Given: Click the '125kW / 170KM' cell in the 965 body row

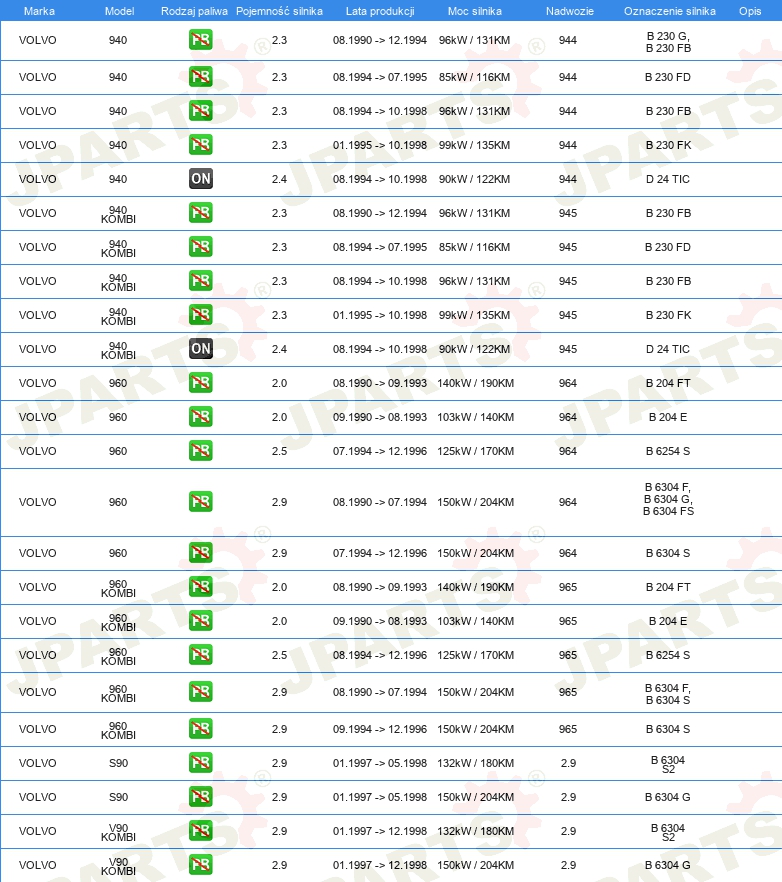Looking at the screenshot, I should (x=475, y=655).
